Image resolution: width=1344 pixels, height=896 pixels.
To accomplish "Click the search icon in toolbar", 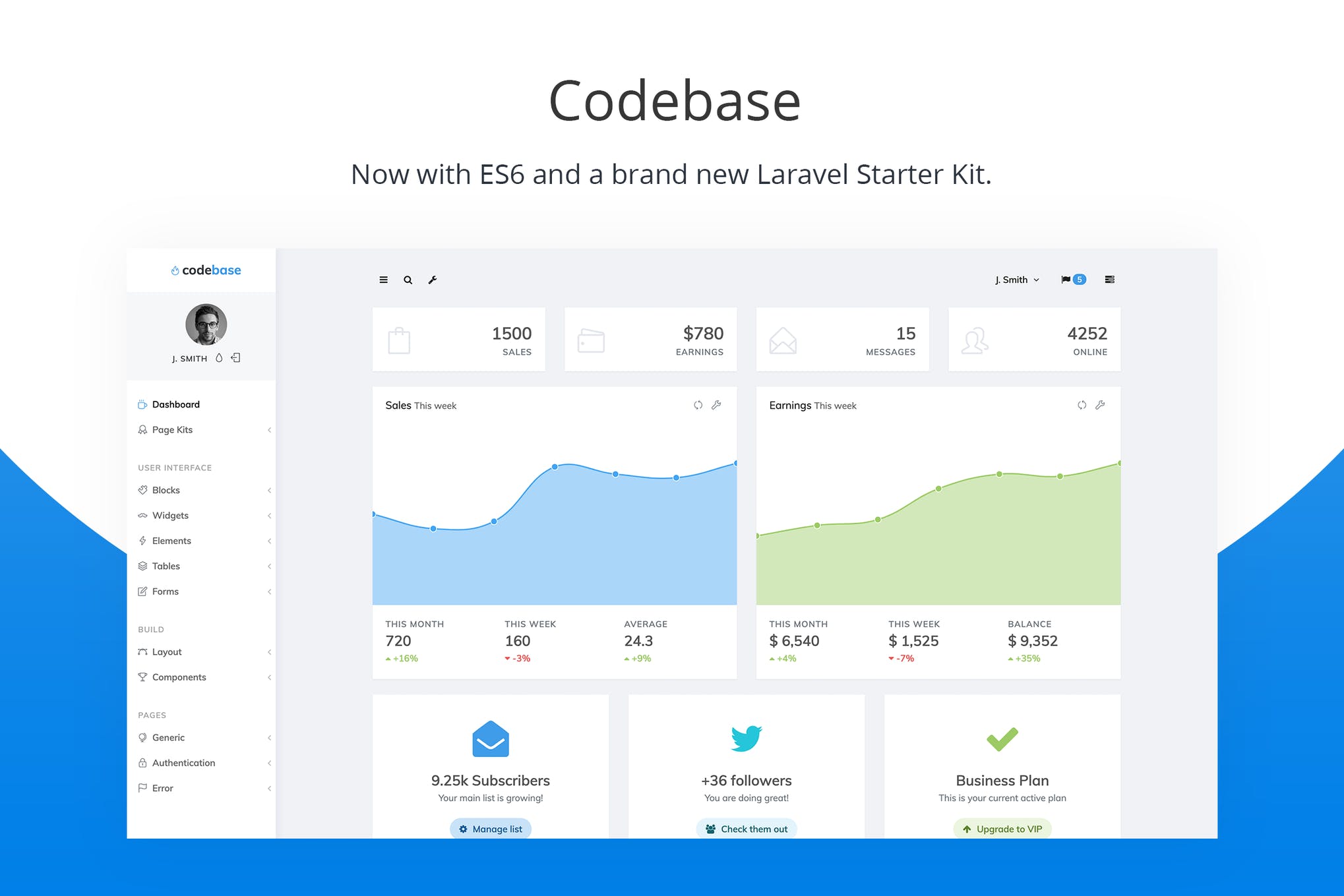I will click(408, 280).
